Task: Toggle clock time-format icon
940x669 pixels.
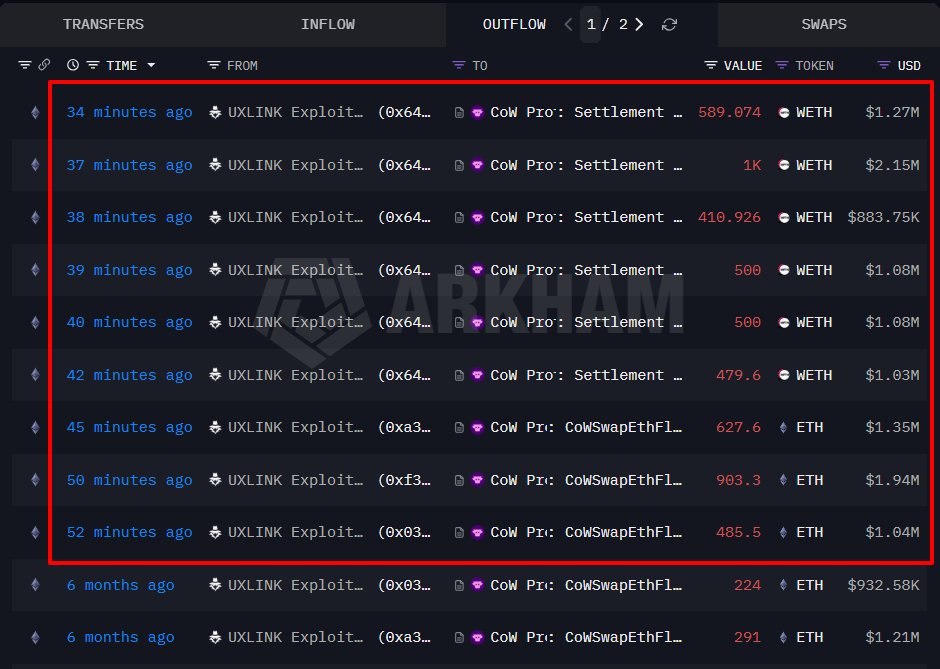Action: click(73, 65)
